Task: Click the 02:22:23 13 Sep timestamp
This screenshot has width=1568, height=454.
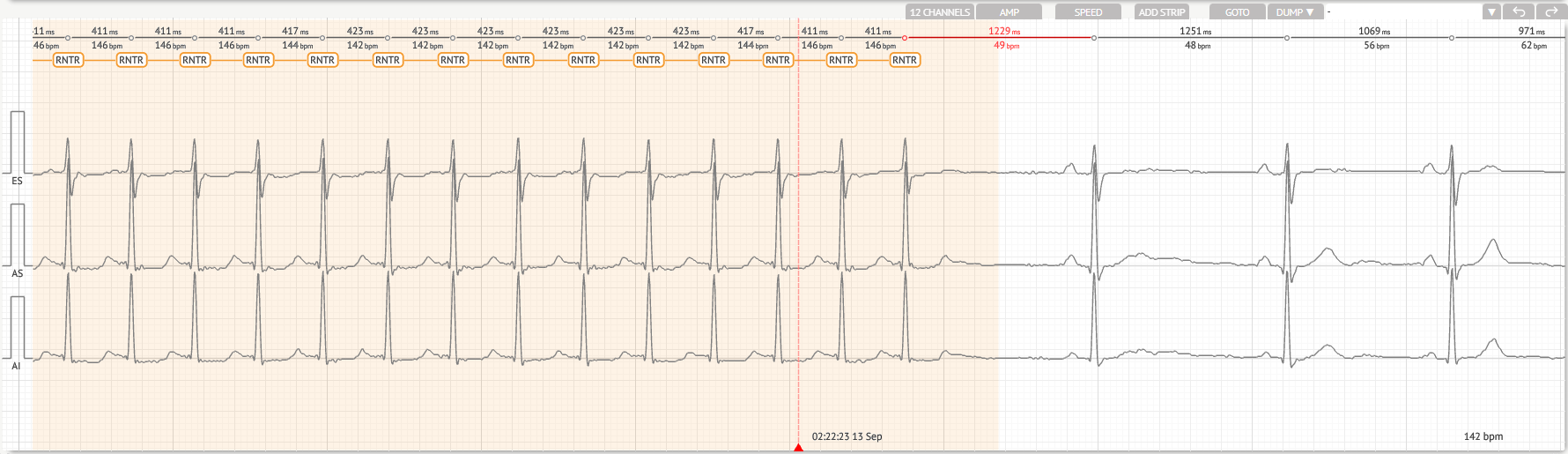Action: tap(847, 436)
